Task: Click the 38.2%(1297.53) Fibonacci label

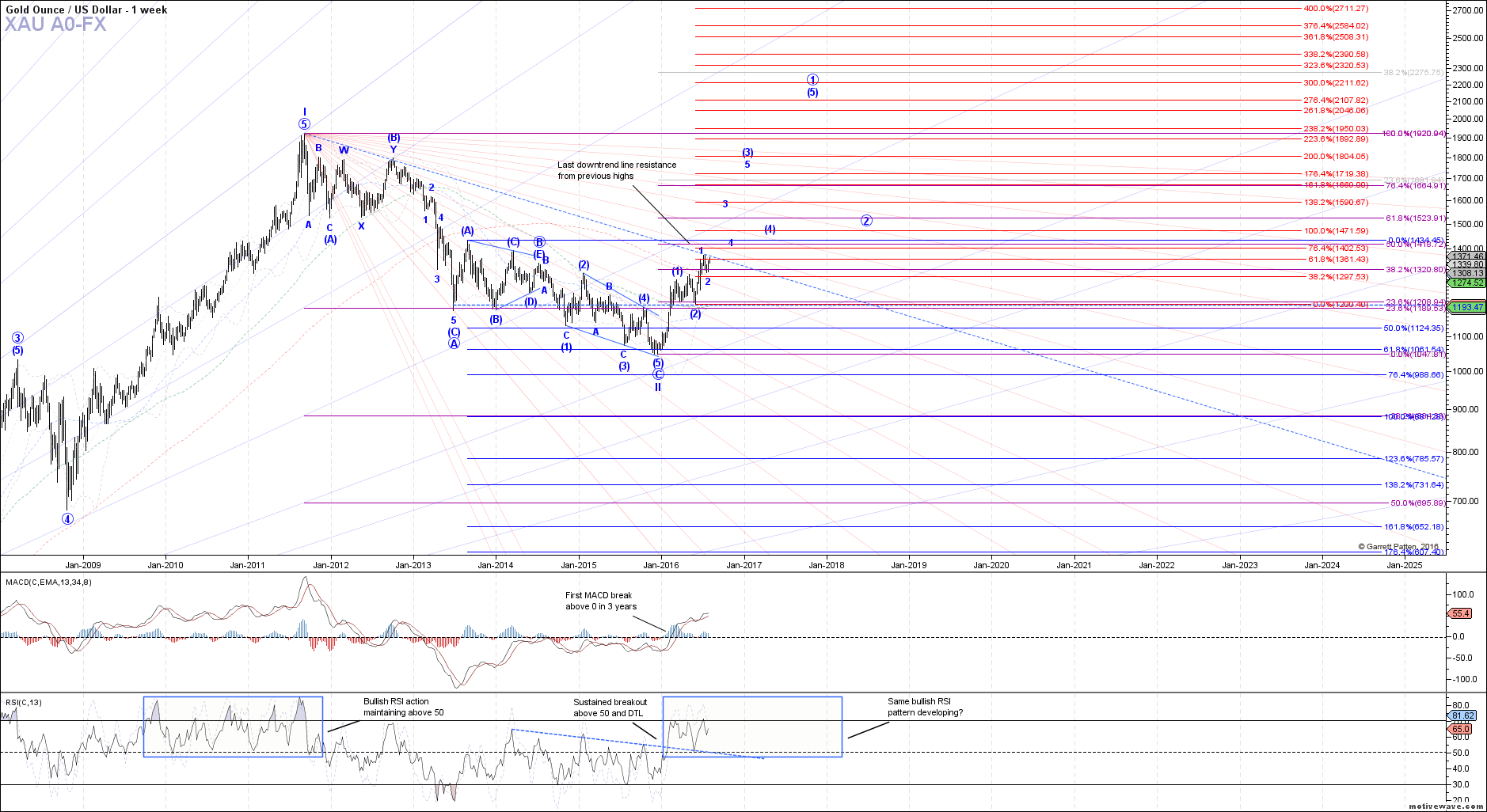Action: point(1337,277)
